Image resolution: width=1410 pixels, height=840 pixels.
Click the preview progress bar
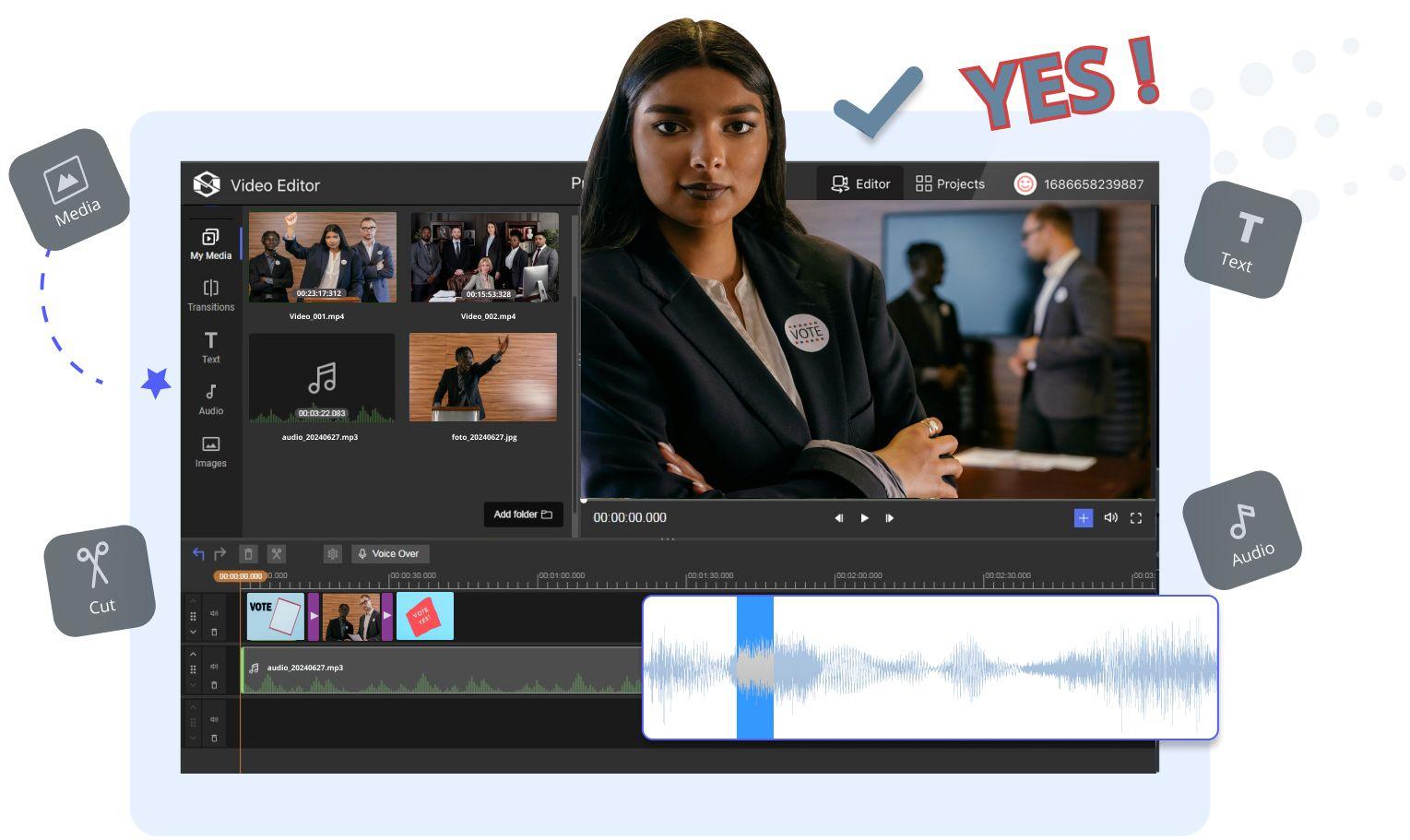pyautogui.click(x=867, y=501)
